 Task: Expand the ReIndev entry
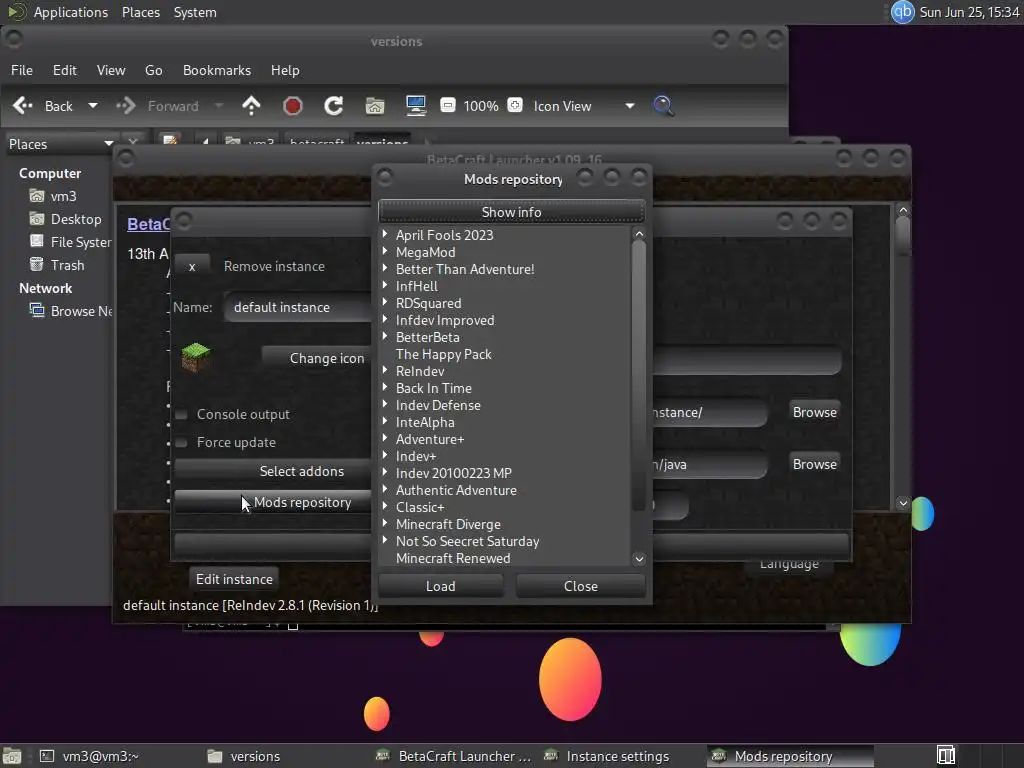[x=385, y=370]
